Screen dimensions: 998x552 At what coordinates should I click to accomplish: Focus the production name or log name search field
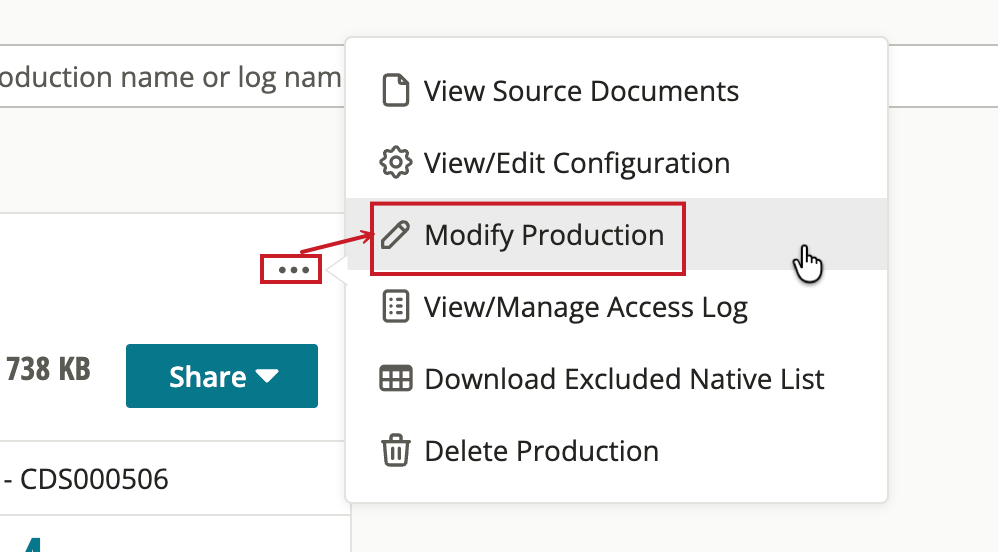coord(172,76)
